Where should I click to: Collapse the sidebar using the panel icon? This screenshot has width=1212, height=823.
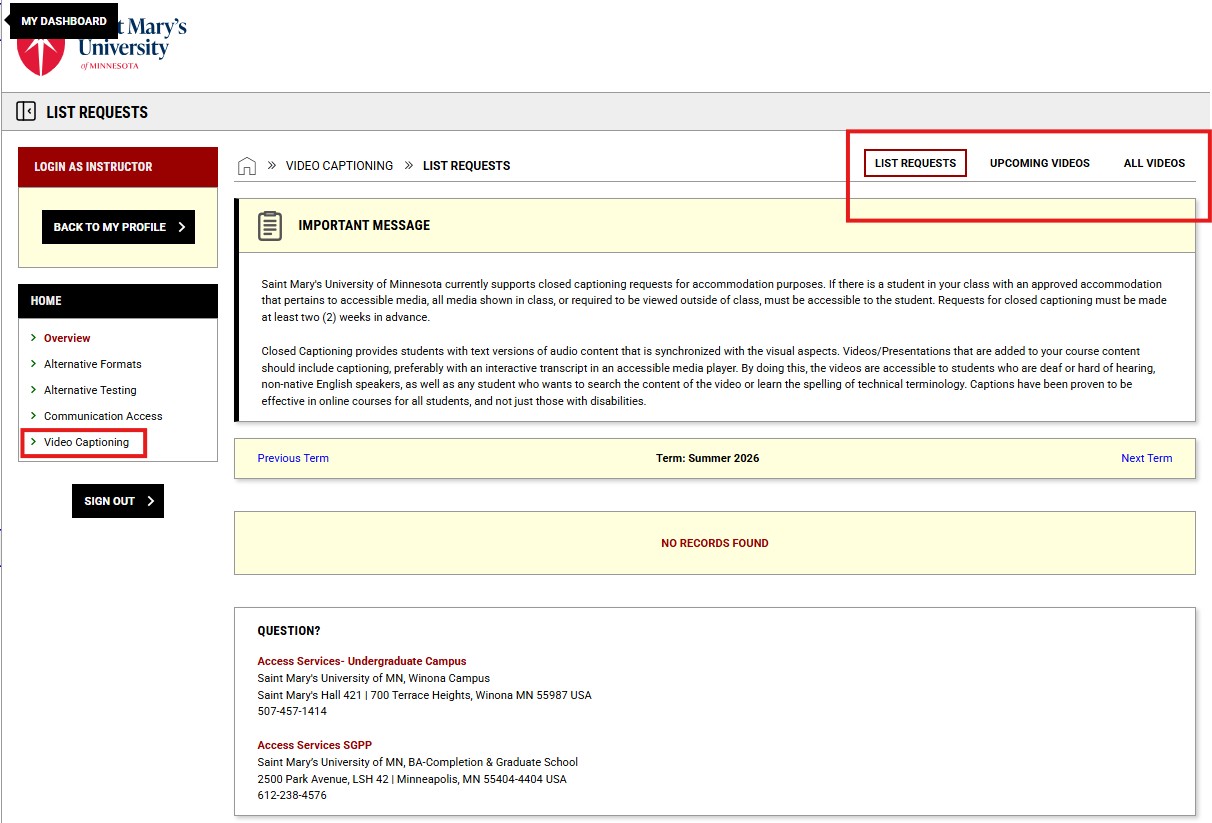pos(27,111)
